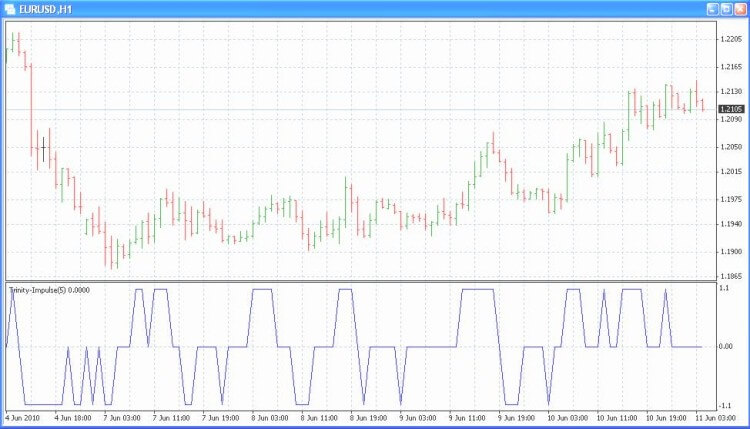Close the EURUSD,H1 chart window
The image size is (750, 429).
coord(739,9)
